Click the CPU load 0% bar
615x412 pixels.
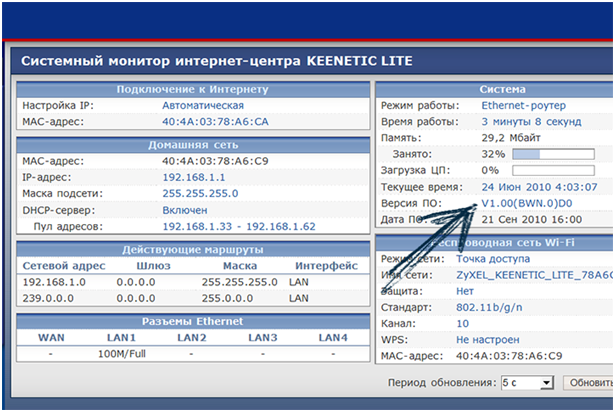(553, 171)
